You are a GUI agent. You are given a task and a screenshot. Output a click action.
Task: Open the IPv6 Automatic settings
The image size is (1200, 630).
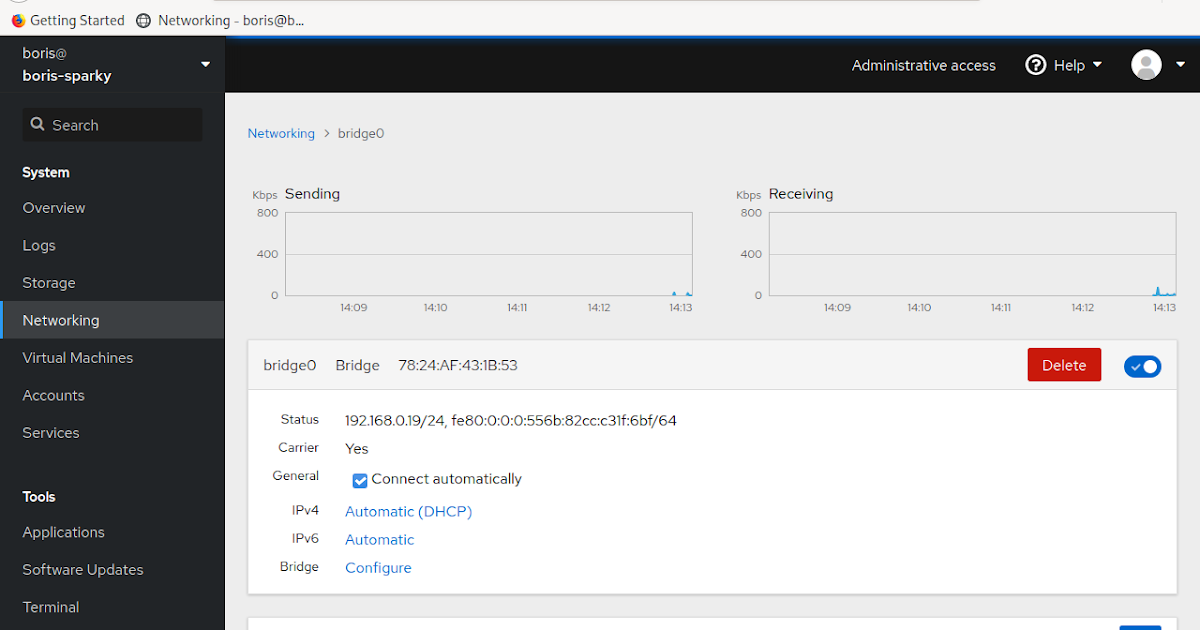379,539
